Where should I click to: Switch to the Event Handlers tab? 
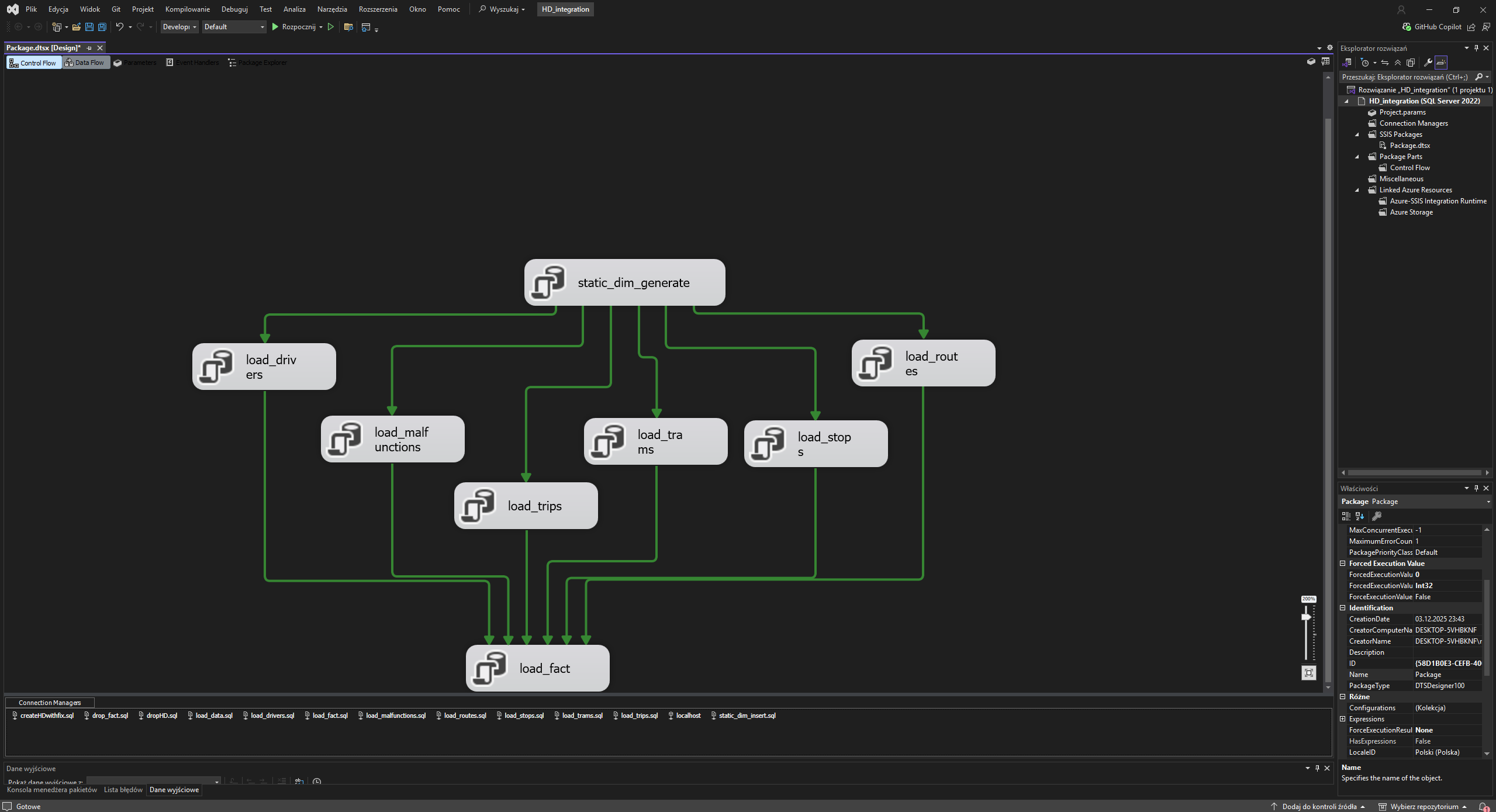(x=193, y=63)
